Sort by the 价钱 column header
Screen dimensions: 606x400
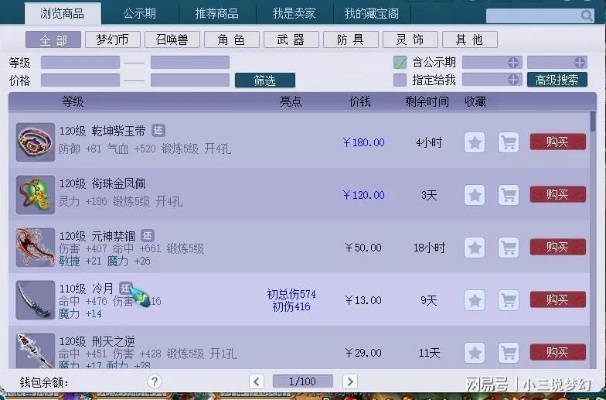(x=360, y=102)
